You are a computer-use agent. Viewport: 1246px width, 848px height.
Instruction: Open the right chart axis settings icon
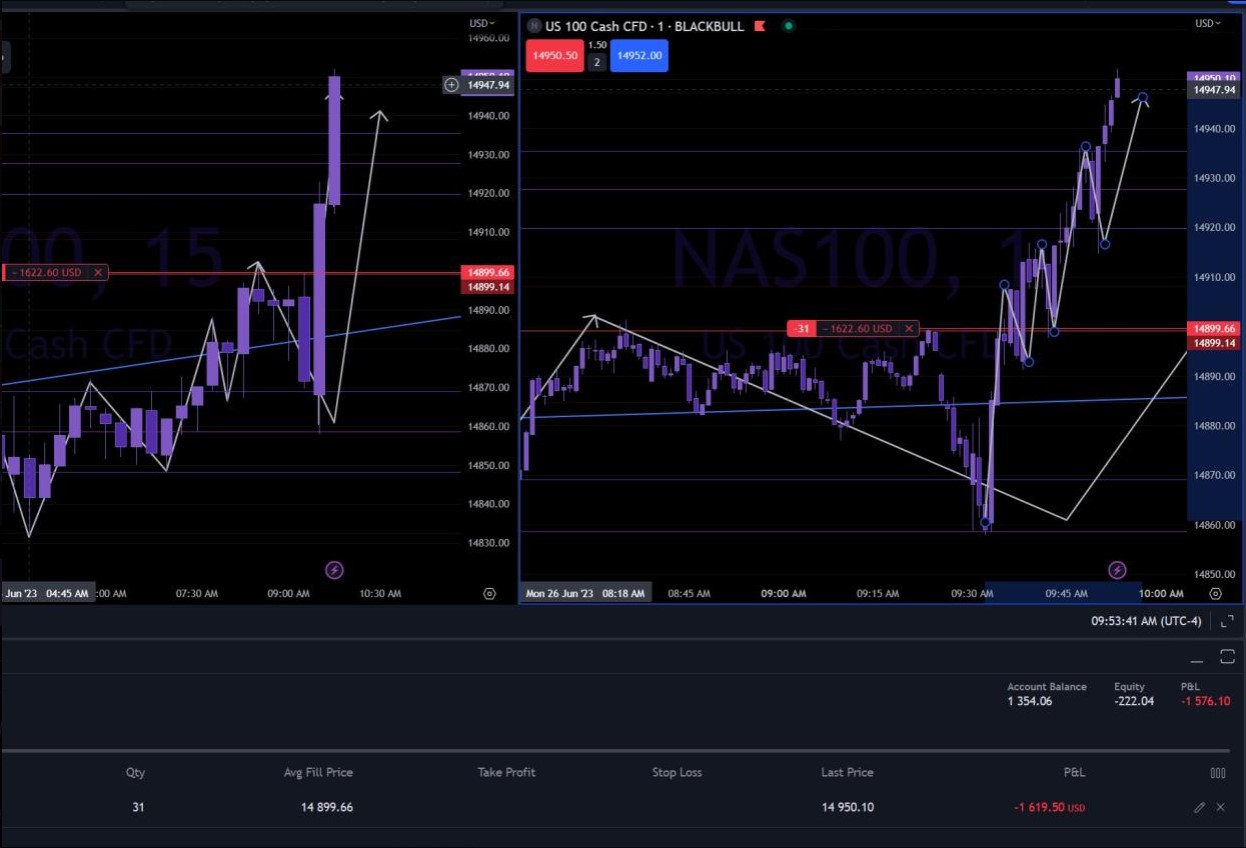(x=1215, y=593)
